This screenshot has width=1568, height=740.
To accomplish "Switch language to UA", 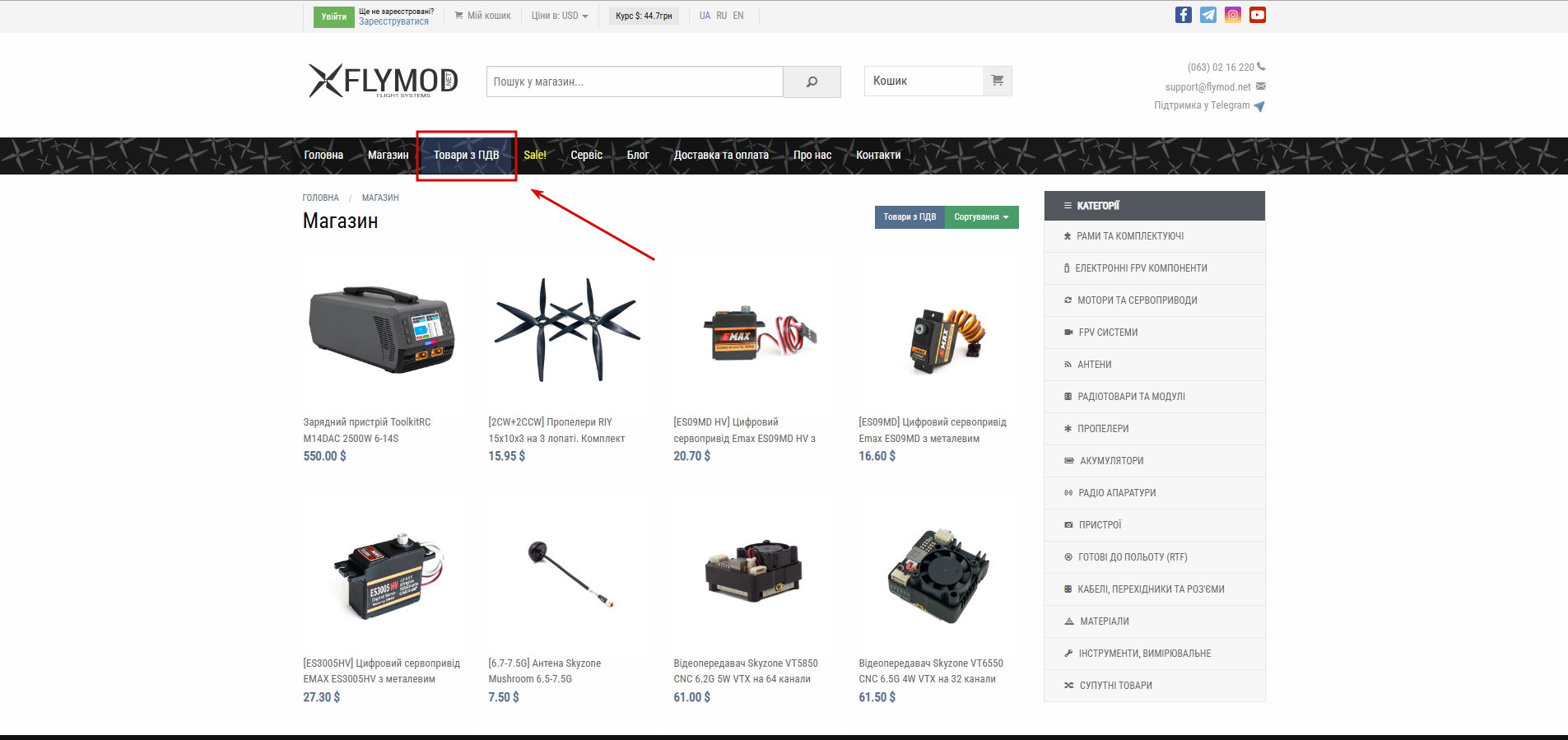I will [x=705, y=16].
